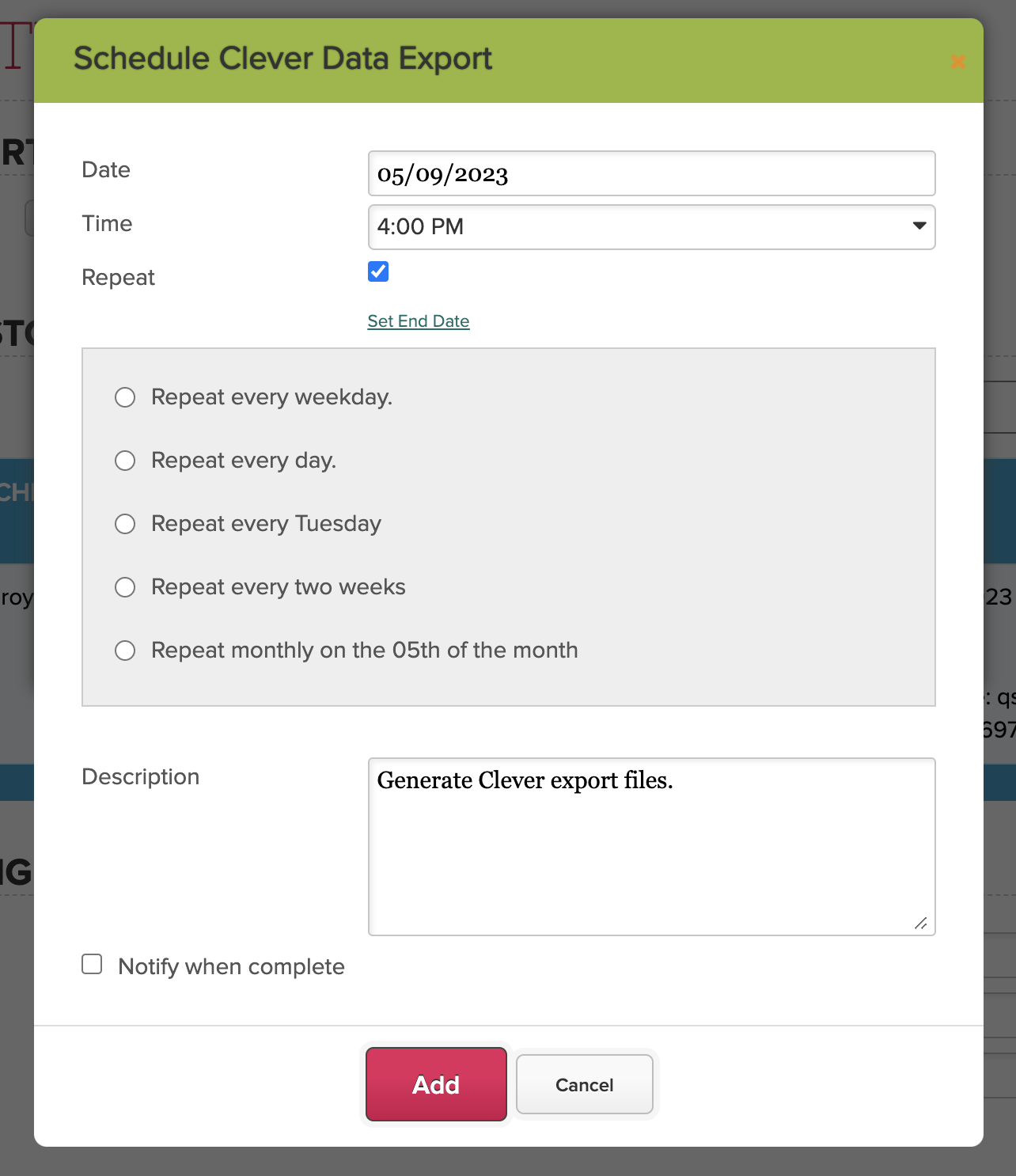
Task: Click the Date field label
Action: pyautogui.click(x=106, y=169)
